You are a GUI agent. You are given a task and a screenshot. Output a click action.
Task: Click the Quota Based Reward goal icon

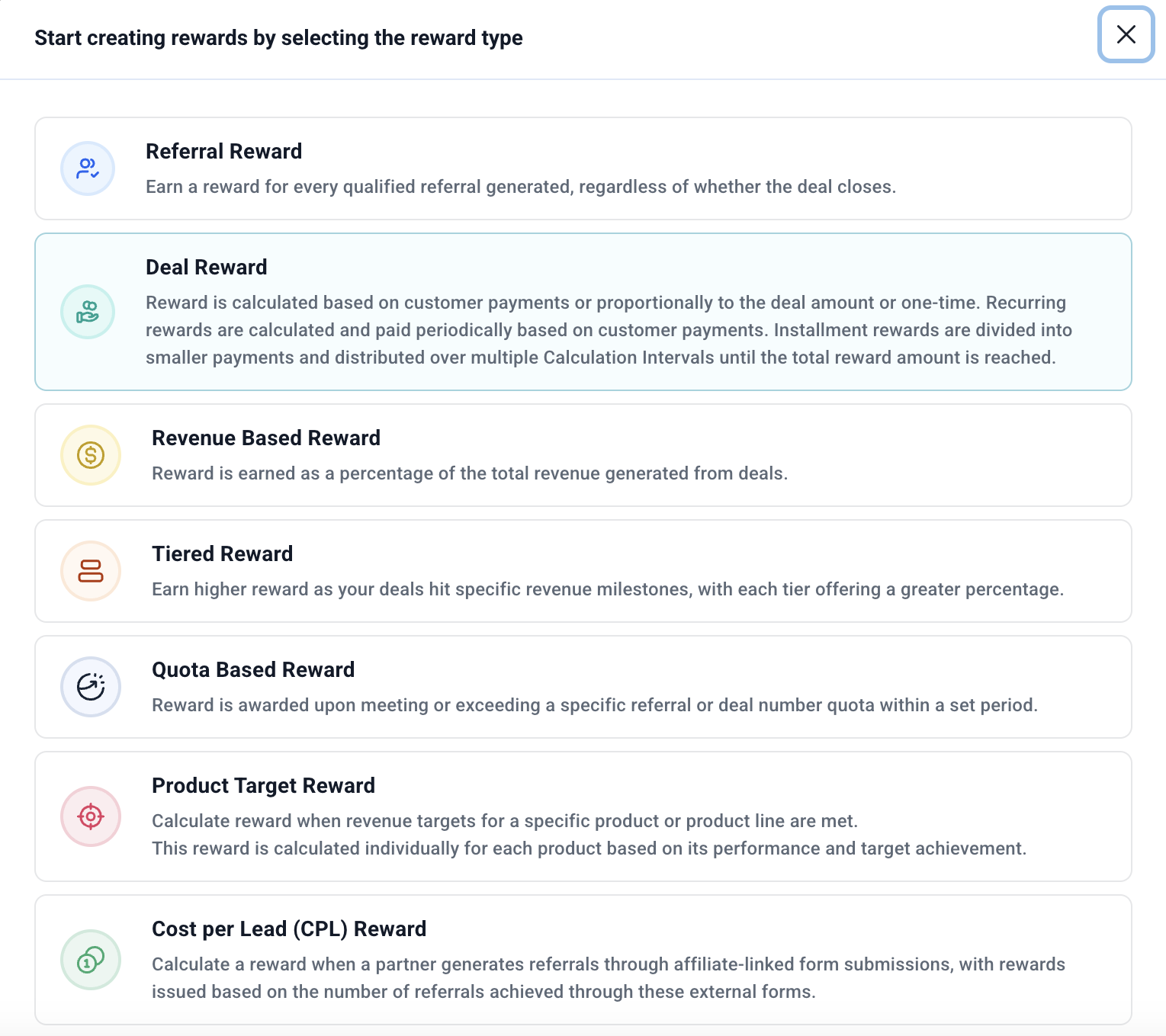click(91, 687)
